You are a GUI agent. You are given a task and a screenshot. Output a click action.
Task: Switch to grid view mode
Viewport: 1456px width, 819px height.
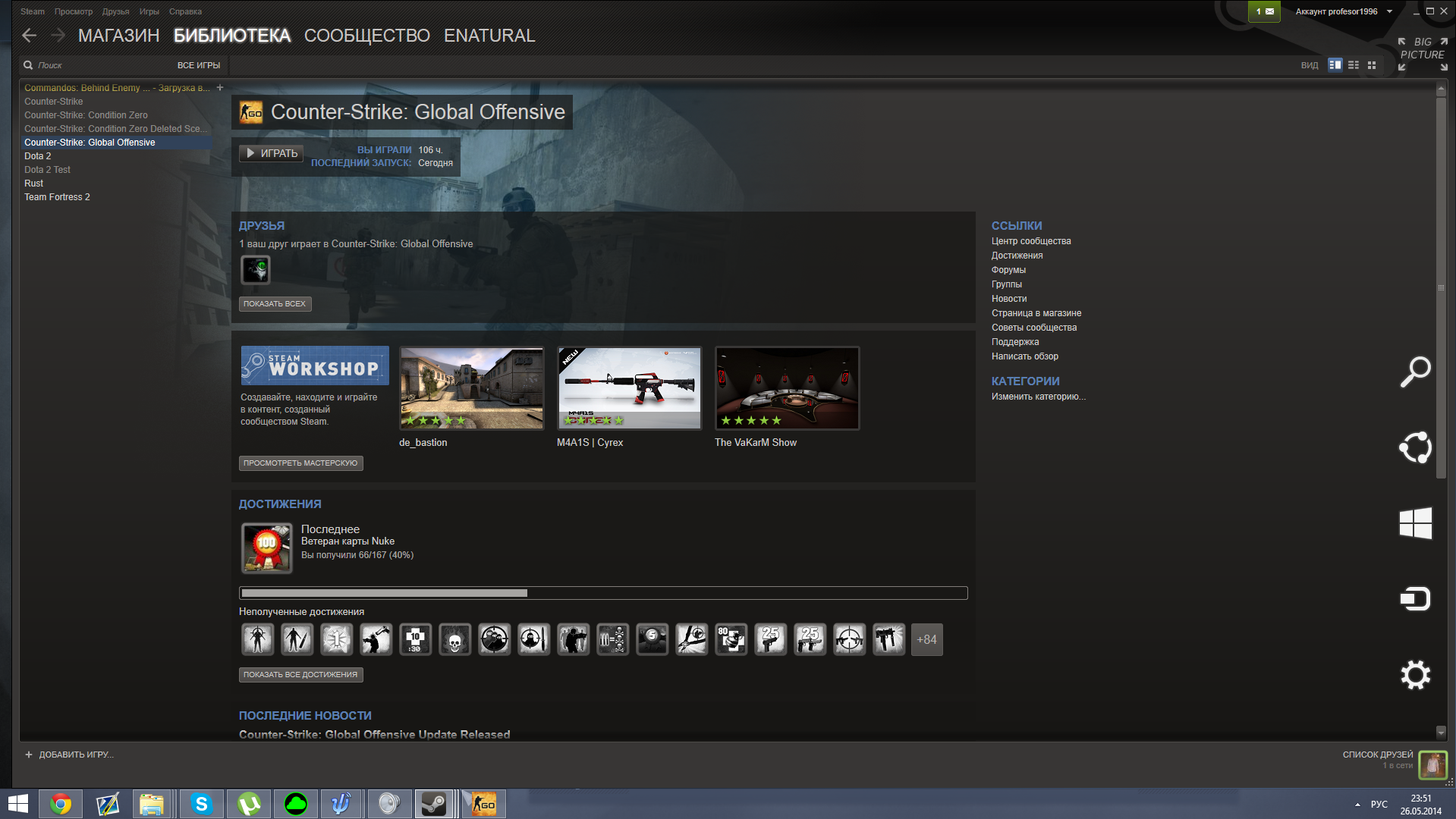point(1372,65)
